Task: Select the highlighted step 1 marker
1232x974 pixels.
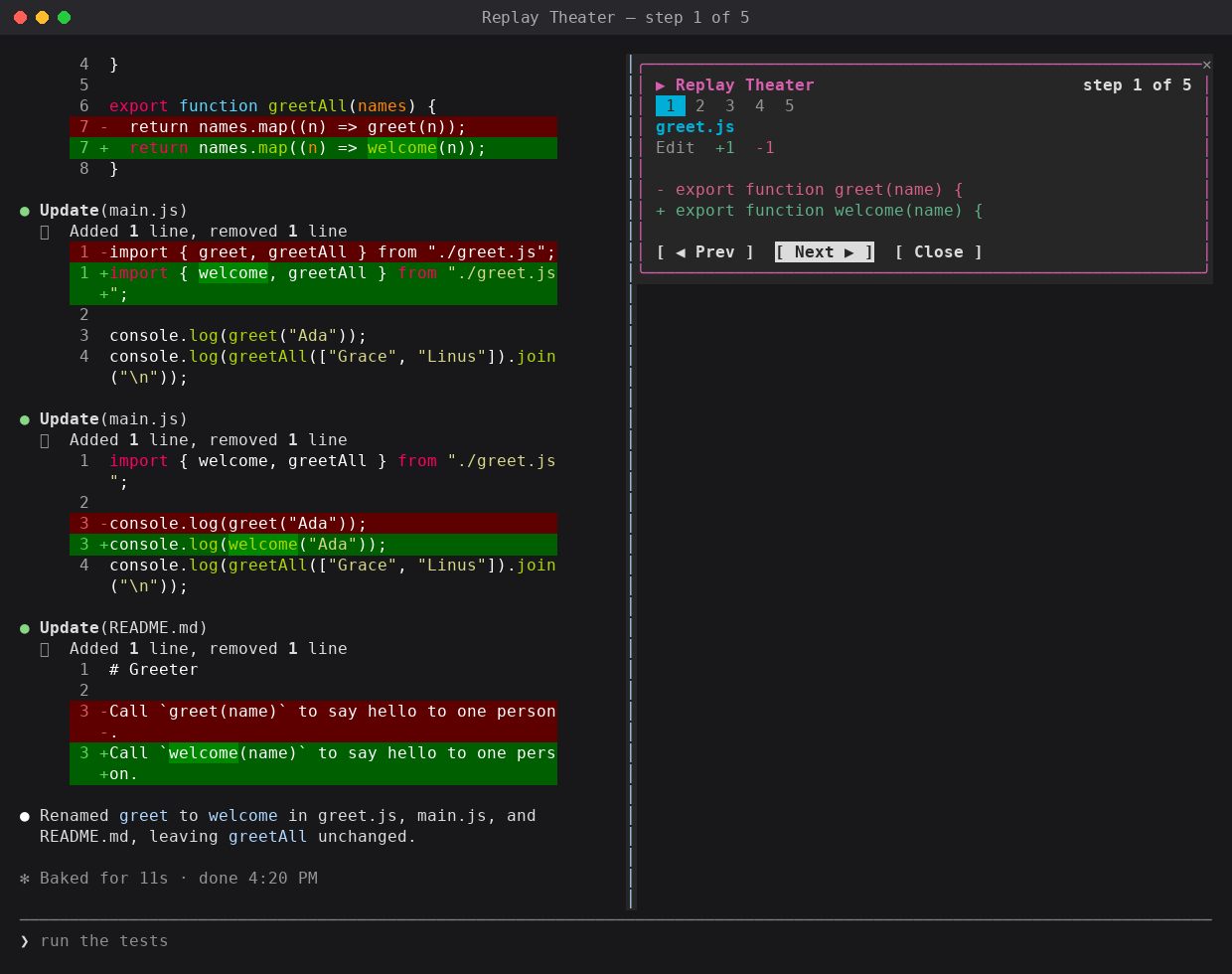Action: pyautogui.click(x=671, y=106)
